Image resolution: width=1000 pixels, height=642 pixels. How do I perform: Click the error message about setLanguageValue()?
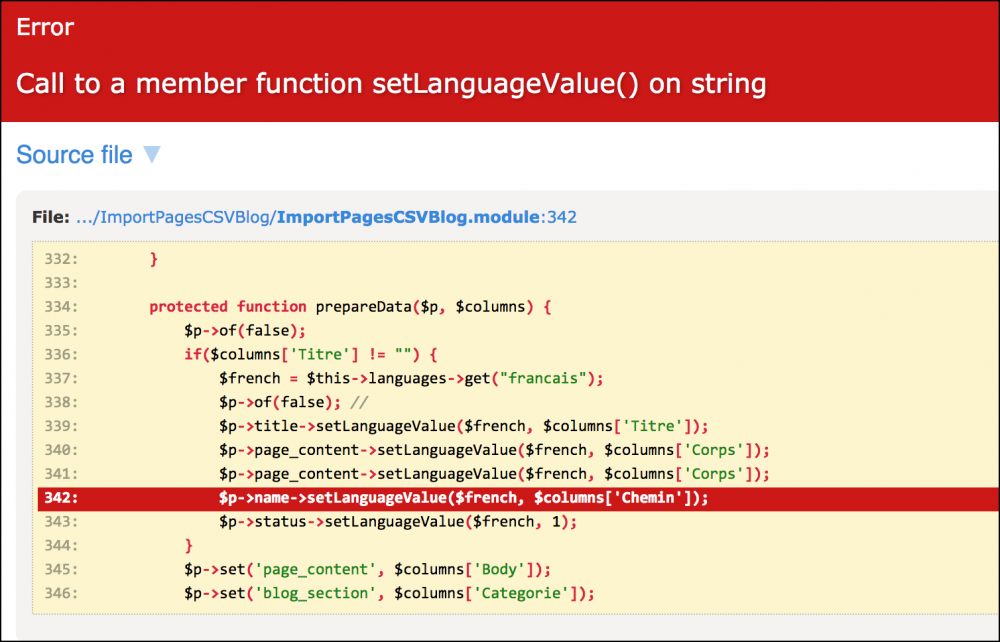391,83
